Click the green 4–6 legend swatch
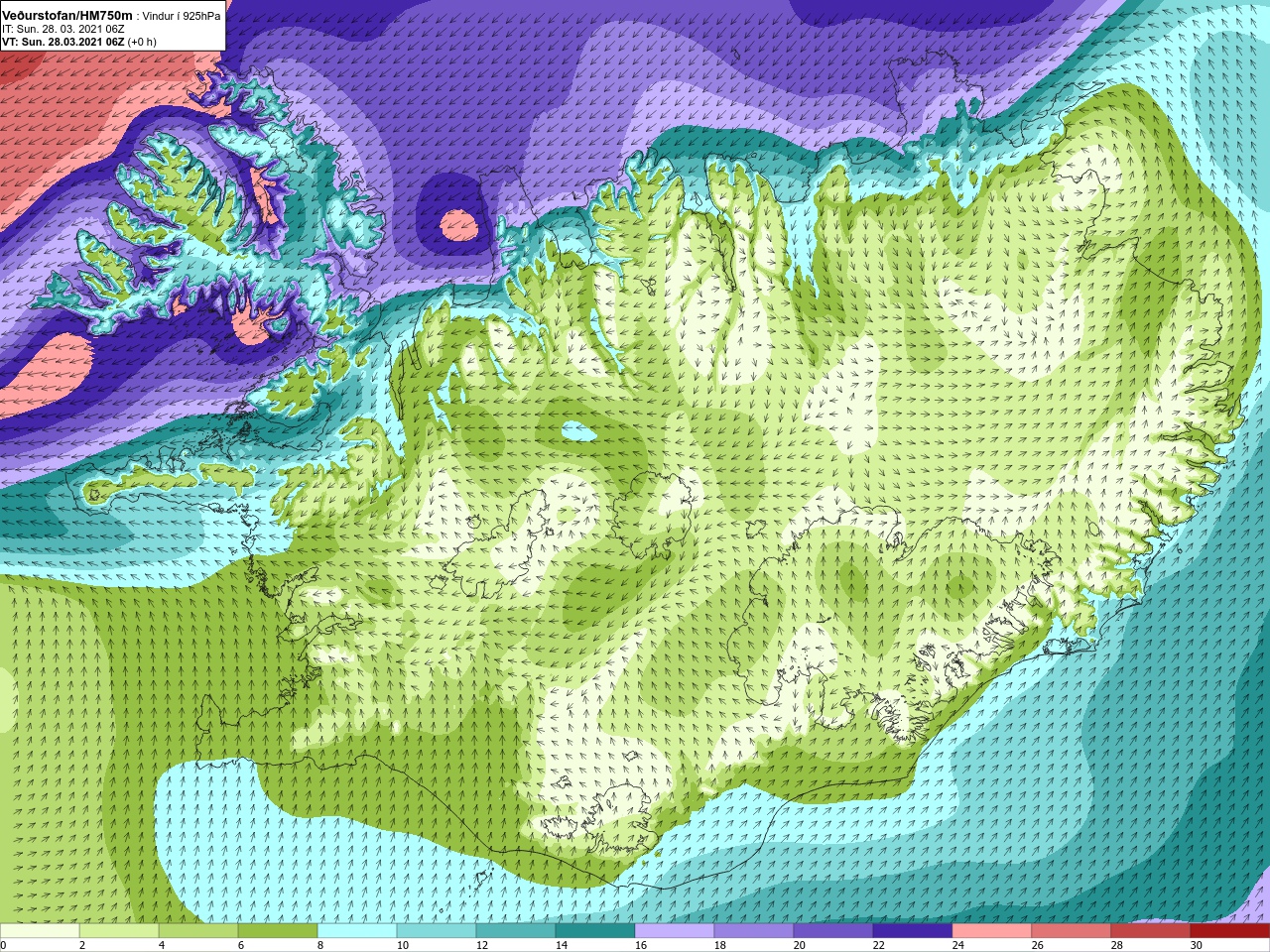Screen dimensions: 1270x952 click(x=198, y=931)
